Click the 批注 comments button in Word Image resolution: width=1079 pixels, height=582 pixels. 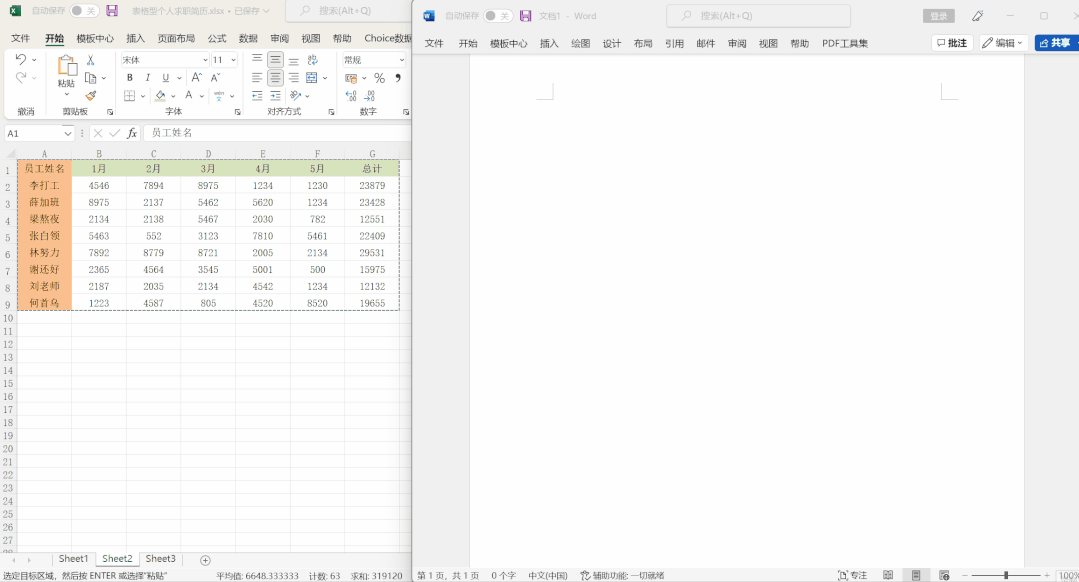951,43
